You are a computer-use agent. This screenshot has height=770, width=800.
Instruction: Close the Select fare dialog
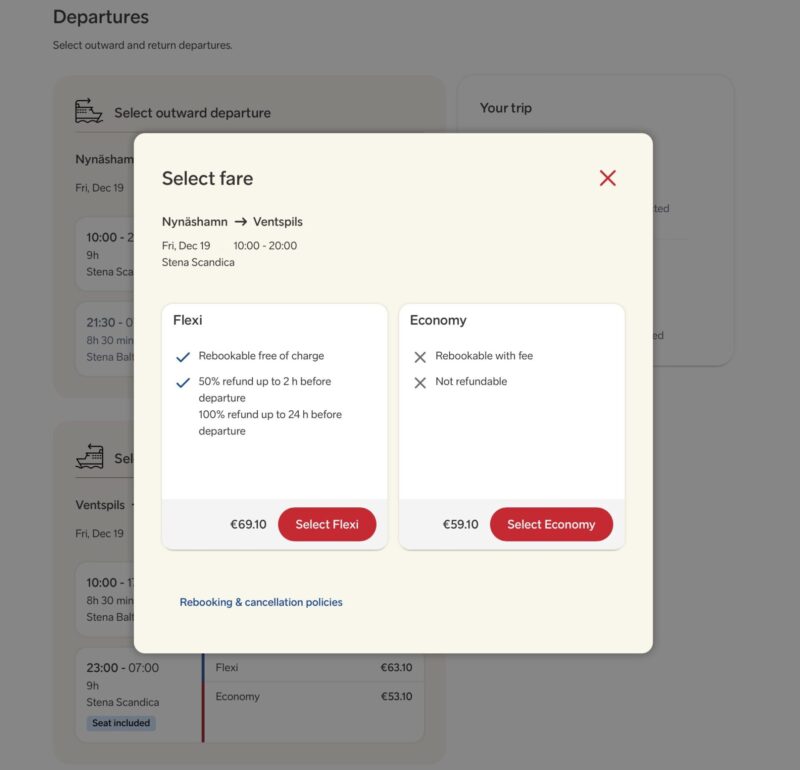(x=607, y=178)
